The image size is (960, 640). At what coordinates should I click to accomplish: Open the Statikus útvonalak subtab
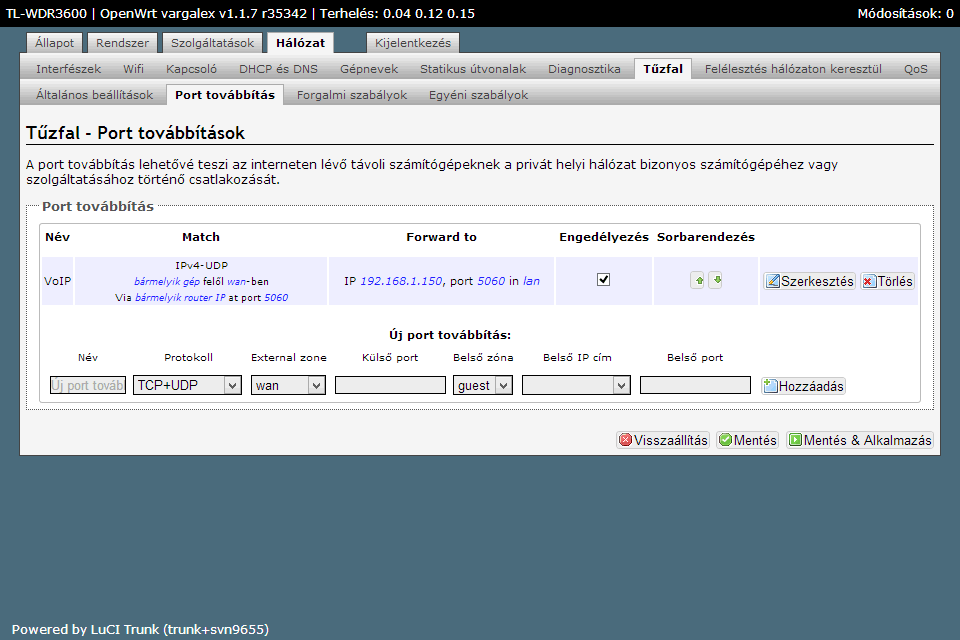coord(473,69)
